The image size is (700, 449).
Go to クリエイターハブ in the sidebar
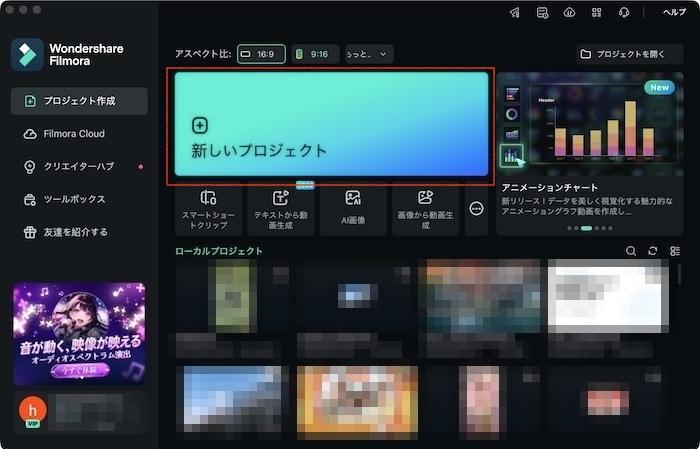79,166
